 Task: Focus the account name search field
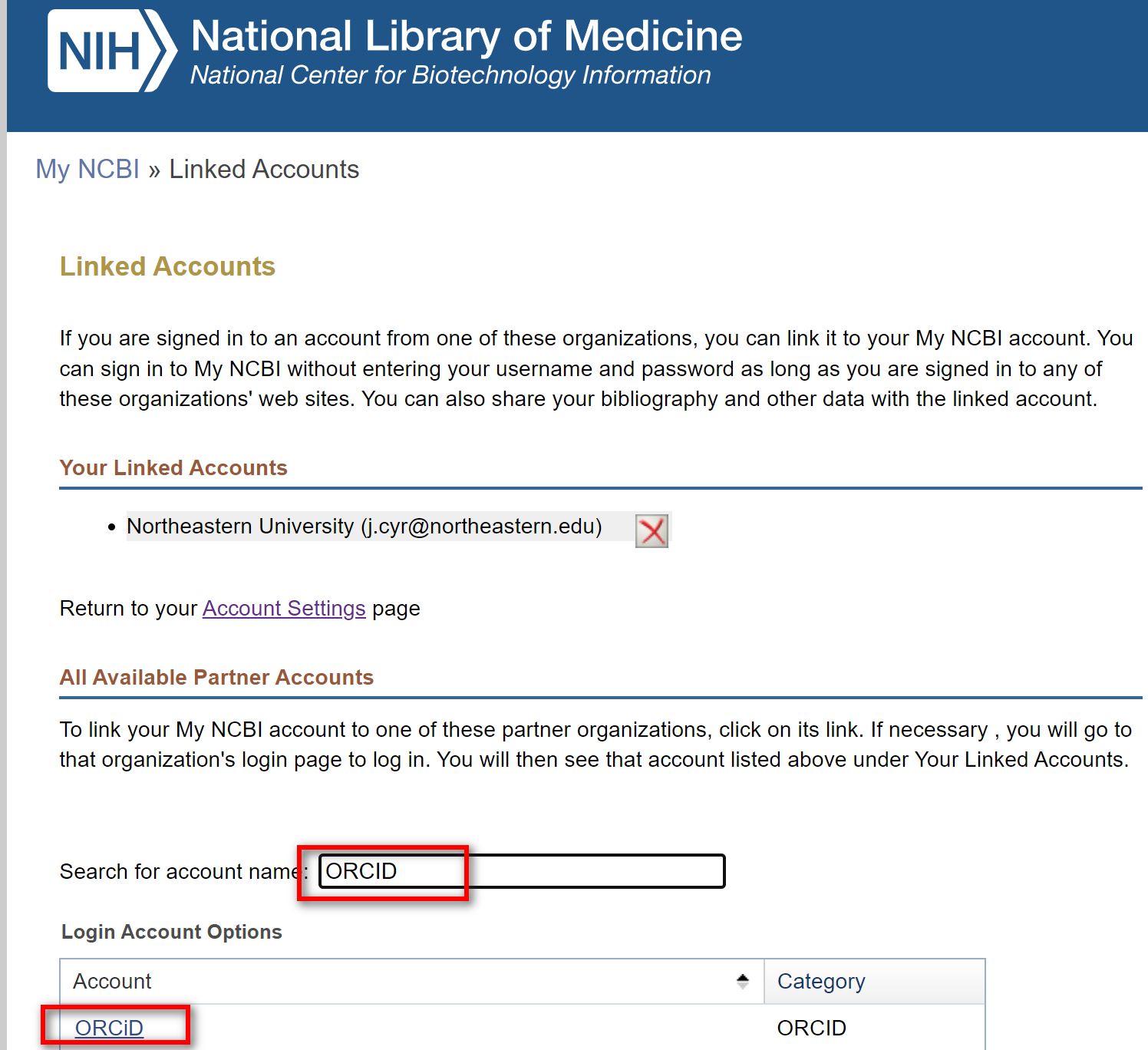[x=522, y=871]
